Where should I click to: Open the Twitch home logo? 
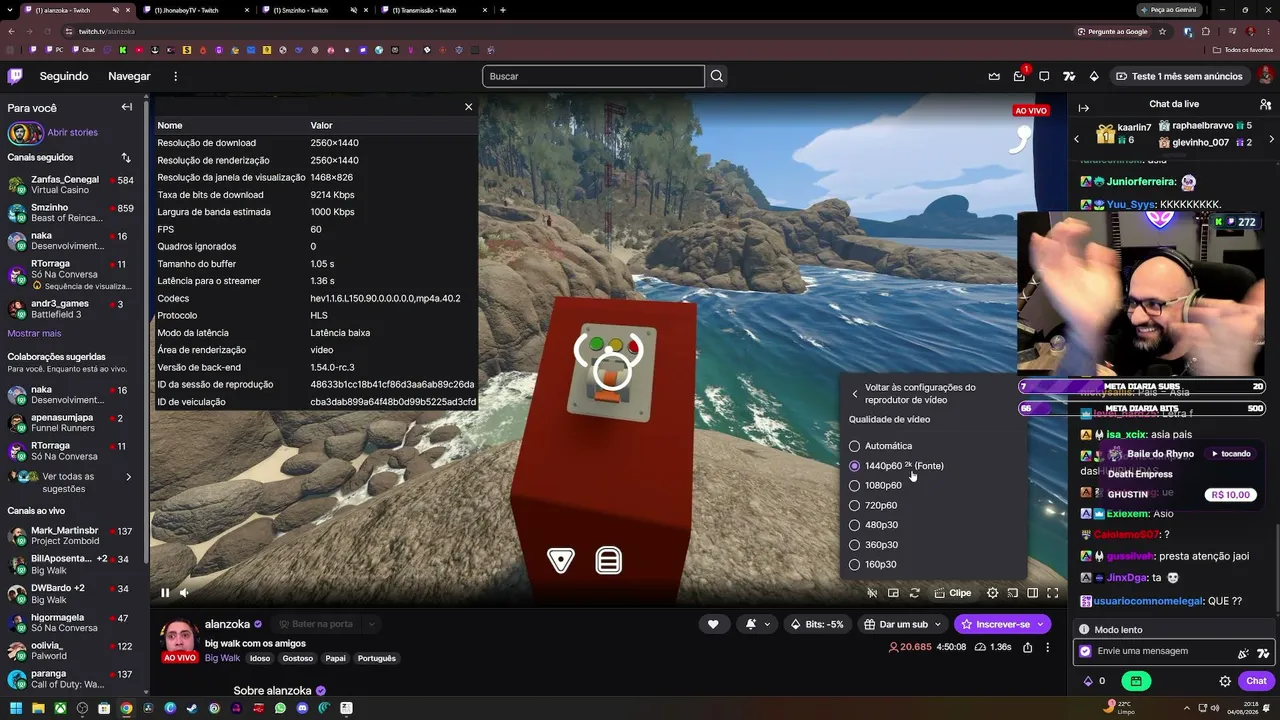click(x=15, y=76)
